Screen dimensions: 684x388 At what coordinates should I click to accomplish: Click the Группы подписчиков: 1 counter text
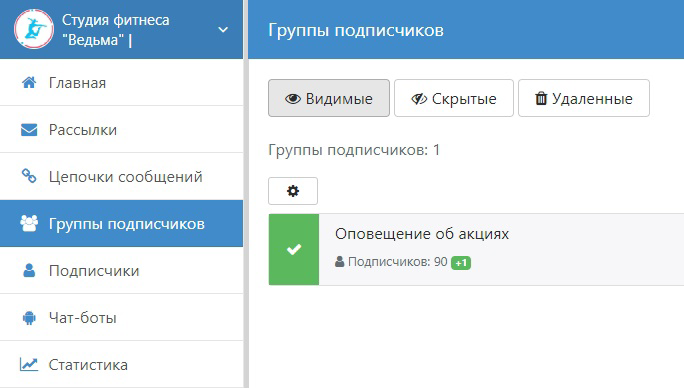pos(354,150)
